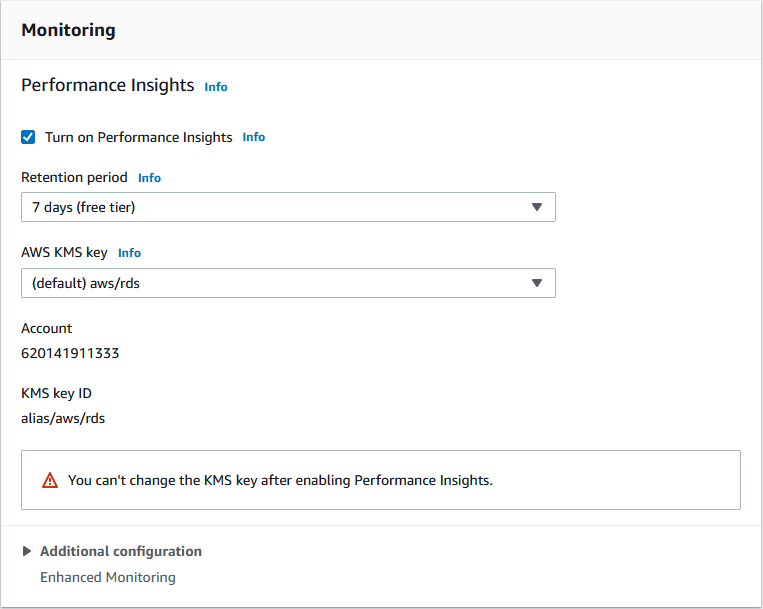Click the KMS key warning message text
Image resolution: width=763 pixels, height=609 pixels.
[280, 480]
